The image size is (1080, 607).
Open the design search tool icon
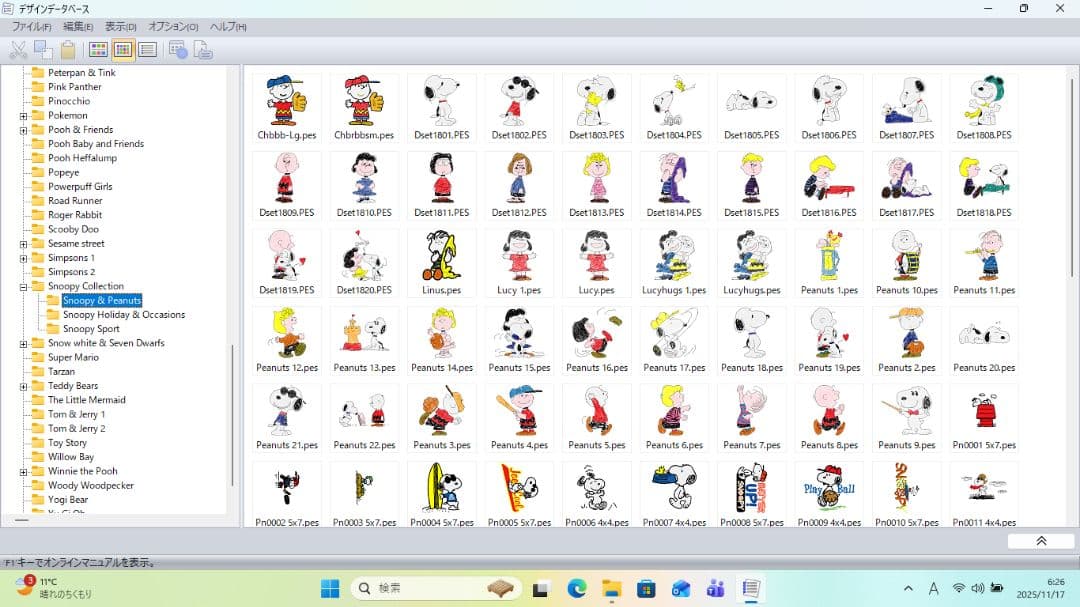(178, 49)
